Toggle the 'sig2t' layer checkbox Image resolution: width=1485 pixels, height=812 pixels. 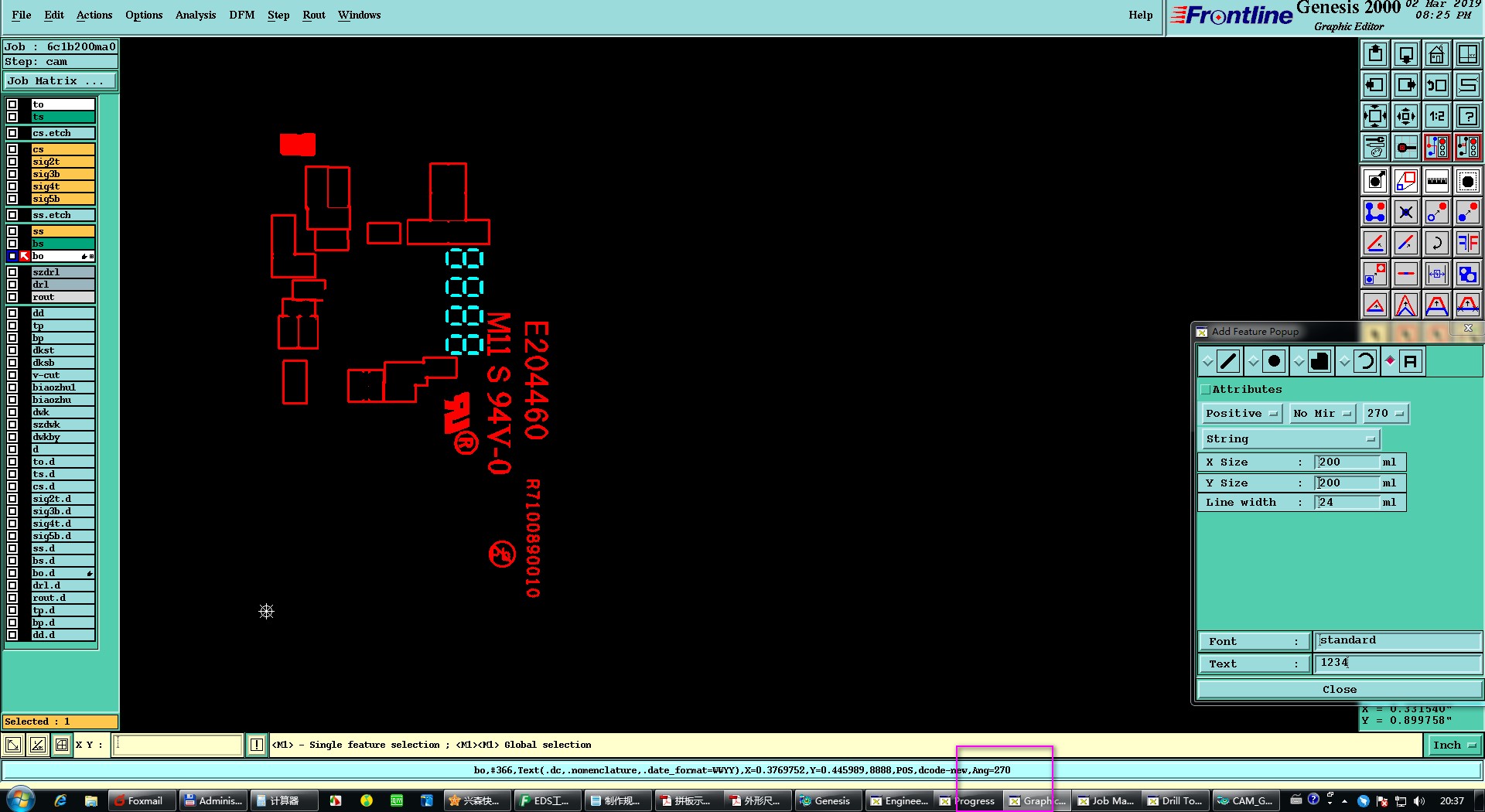coord(12,162)
